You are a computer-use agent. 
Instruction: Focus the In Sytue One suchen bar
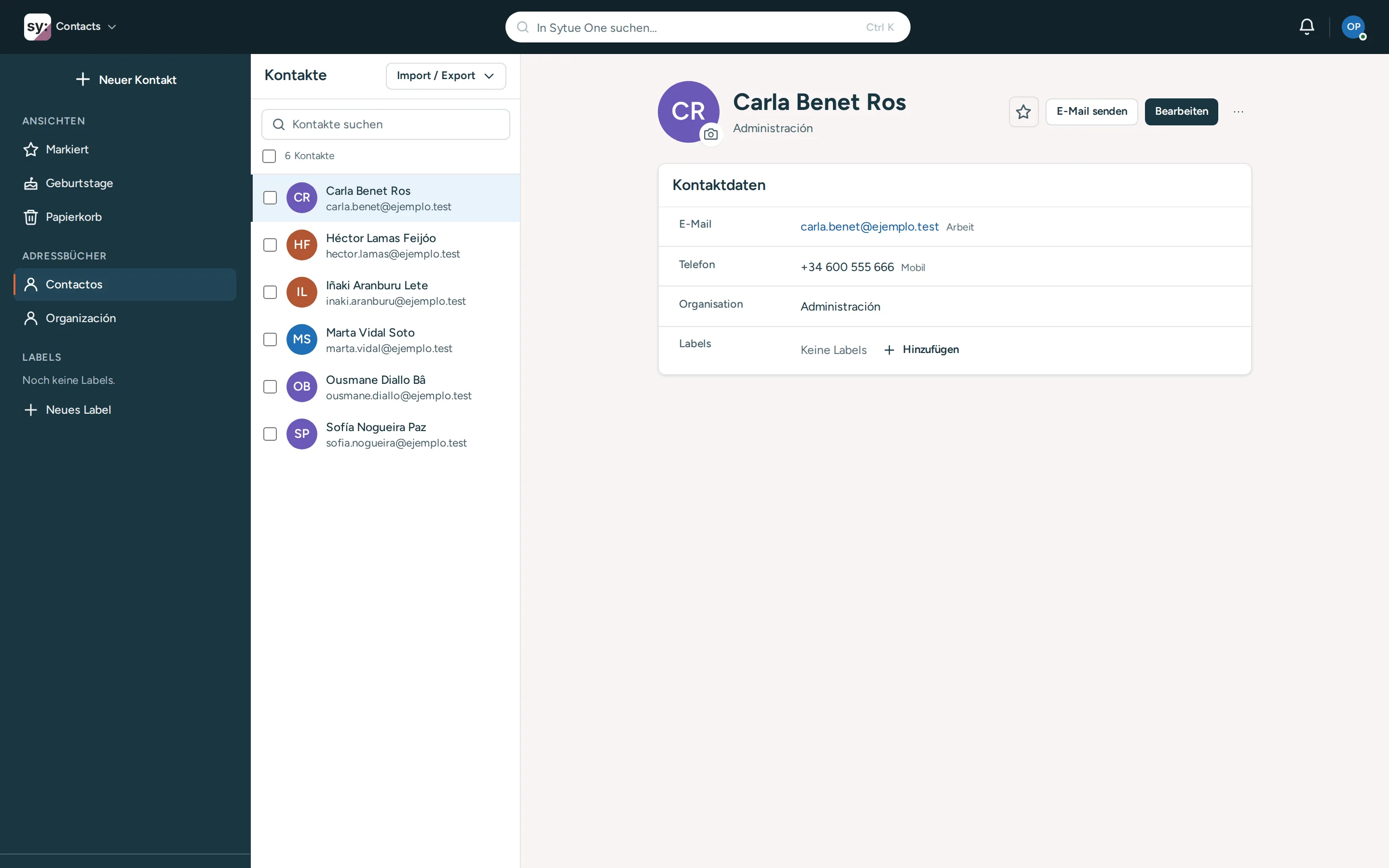coord(708,27)
